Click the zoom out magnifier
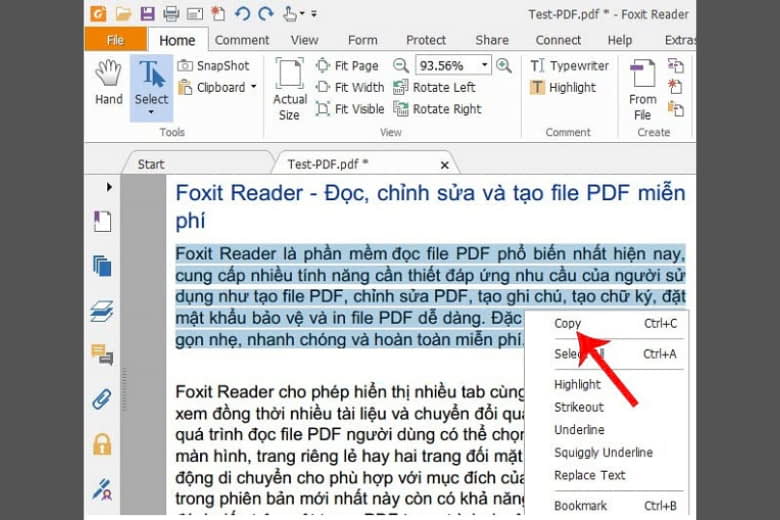Screen dimensions: 780x520 (x=400, y=65)
